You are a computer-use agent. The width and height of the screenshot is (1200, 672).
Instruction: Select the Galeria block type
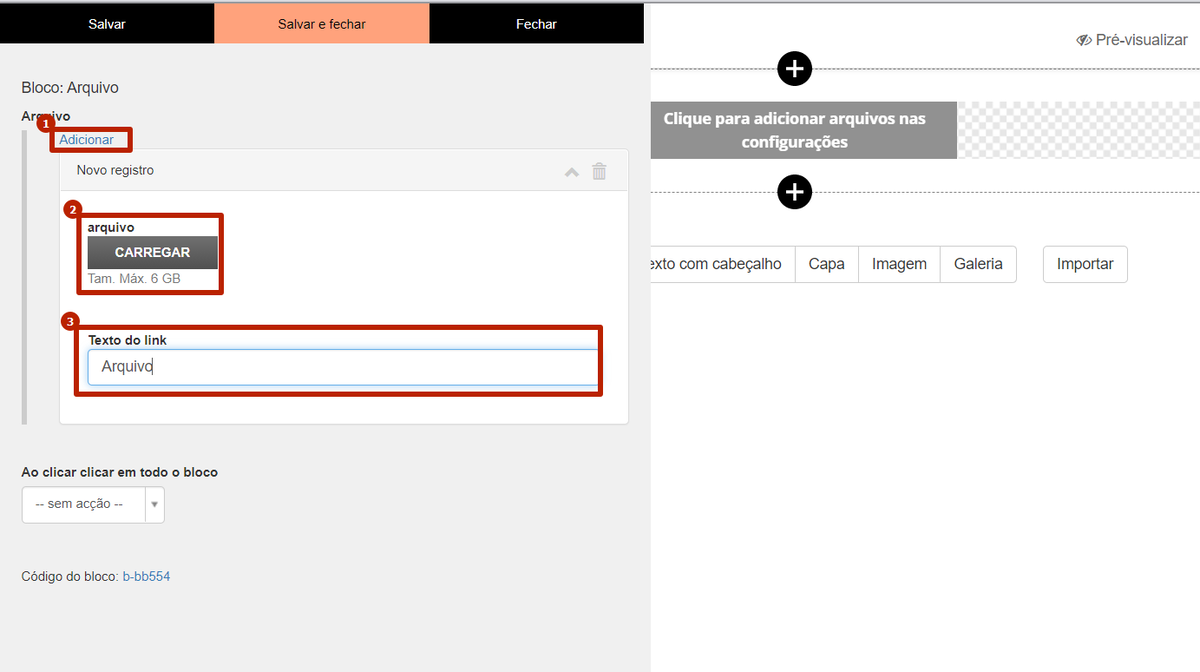tap(978, 265)
